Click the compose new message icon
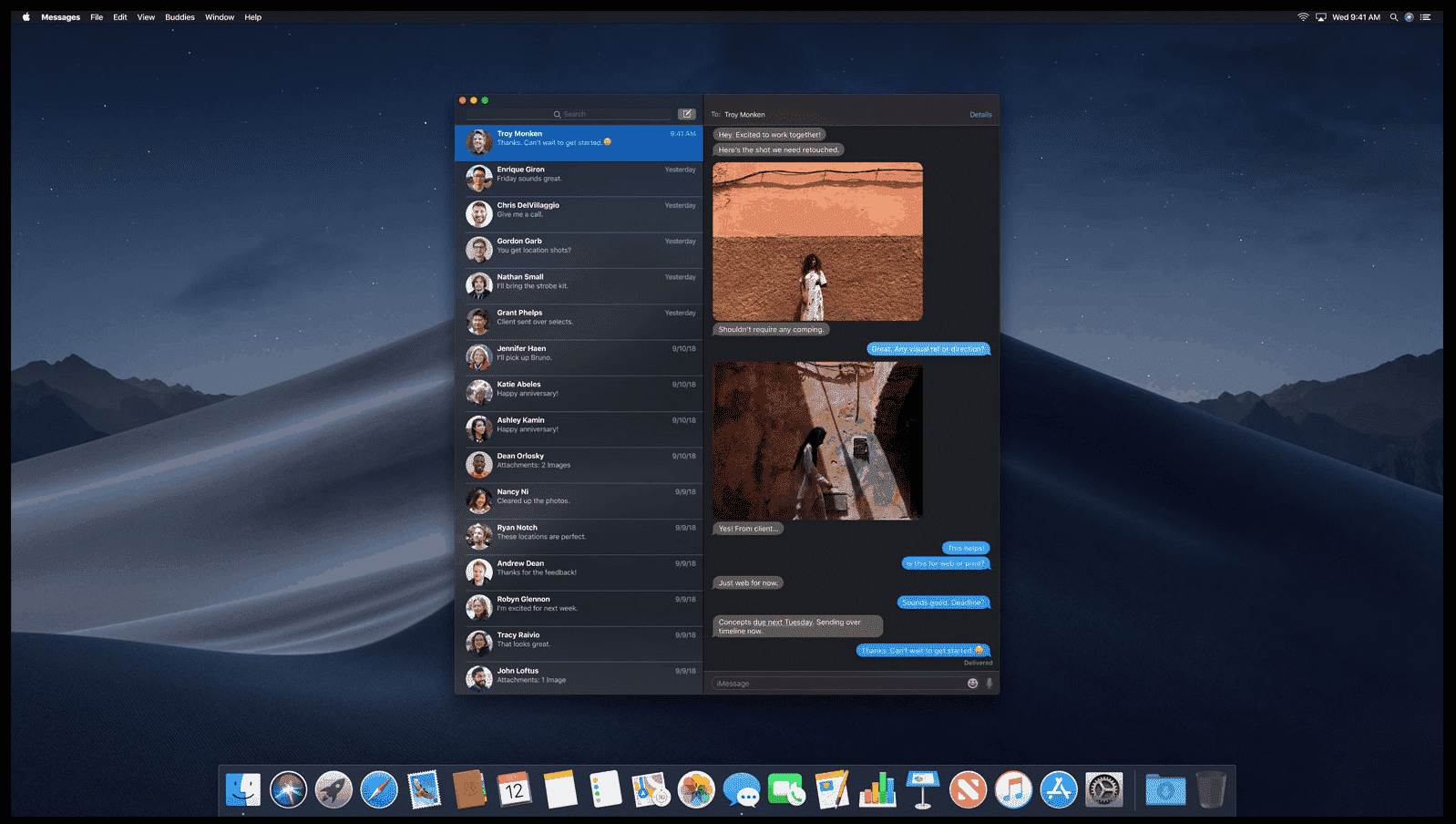Image resolution: width=1456 pixels, height=824 pixels. point(686,114)
